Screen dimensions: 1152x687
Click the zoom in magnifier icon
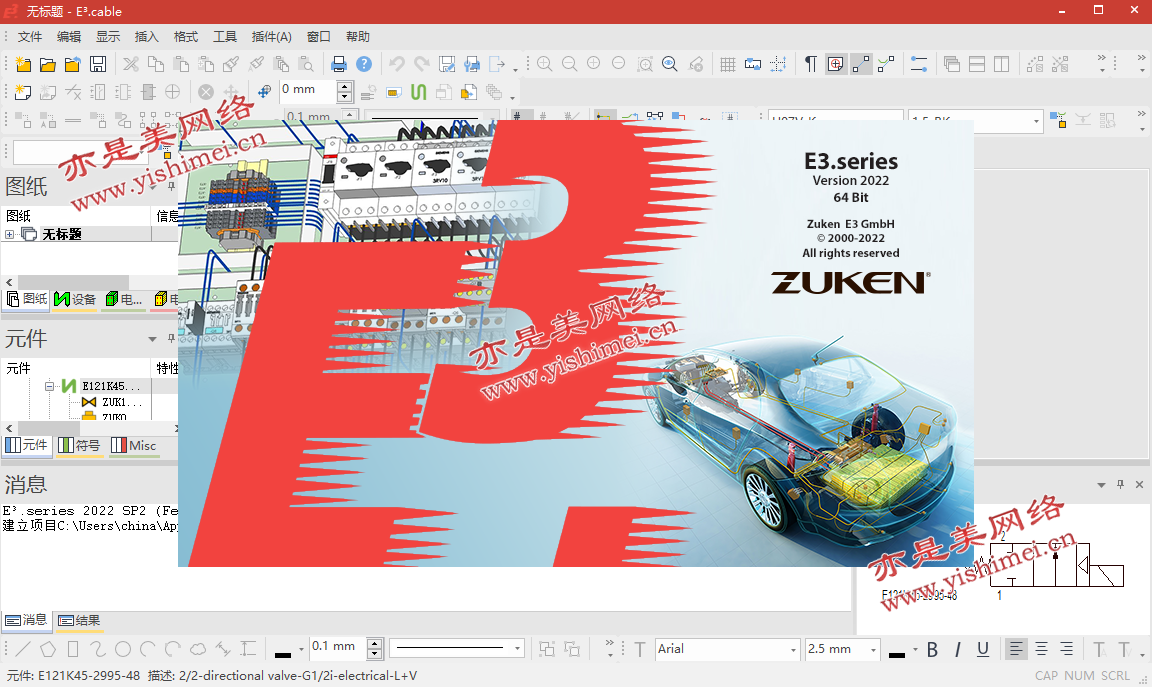pos(544,64)
